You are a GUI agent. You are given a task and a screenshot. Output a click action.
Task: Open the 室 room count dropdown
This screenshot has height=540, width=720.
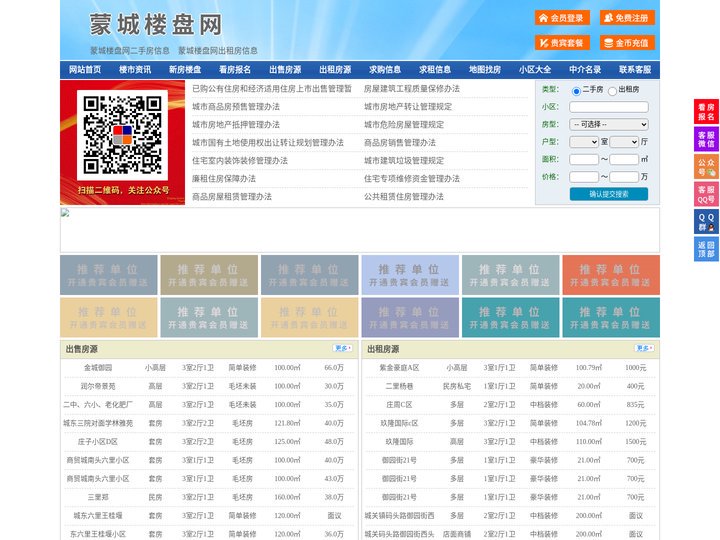(x=584, y=142)
